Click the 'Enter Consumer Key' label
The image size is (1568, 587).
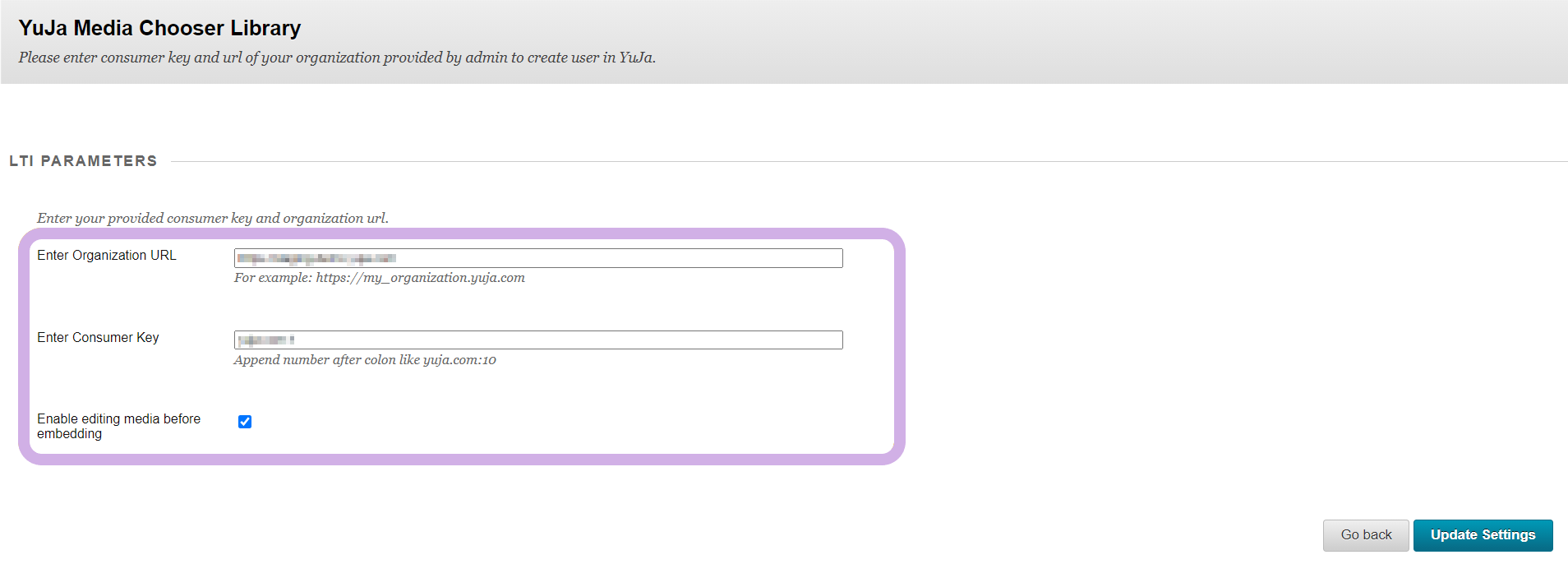[x=98, y=338]
